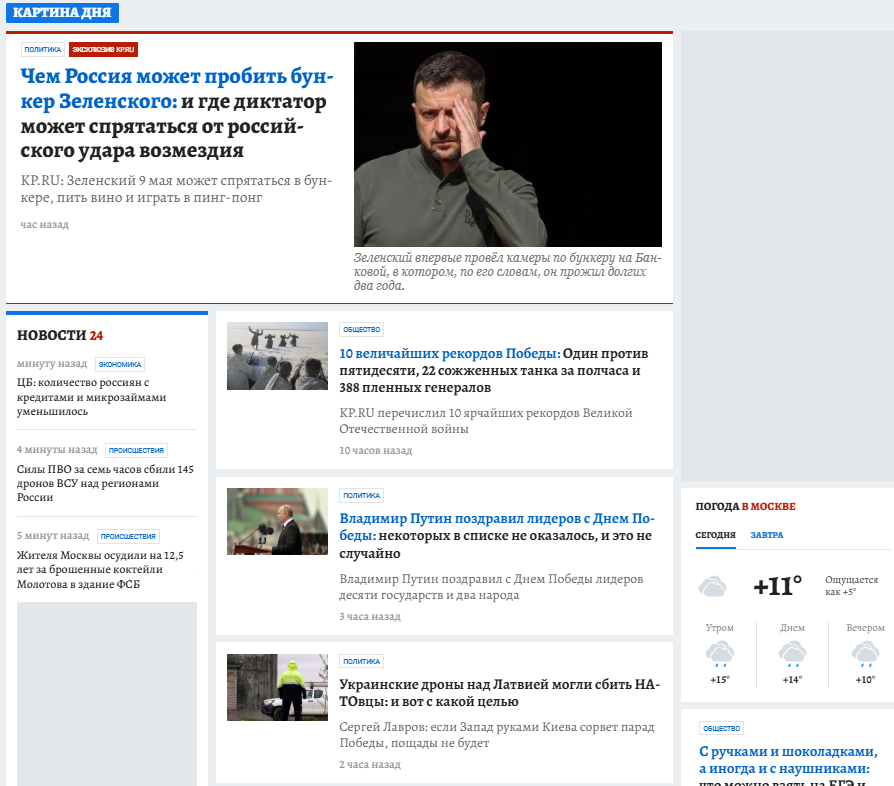
Task: Open news 'Силы ПВО за семь часов сбили 145 дронов'
Action: tap(105, 483)
